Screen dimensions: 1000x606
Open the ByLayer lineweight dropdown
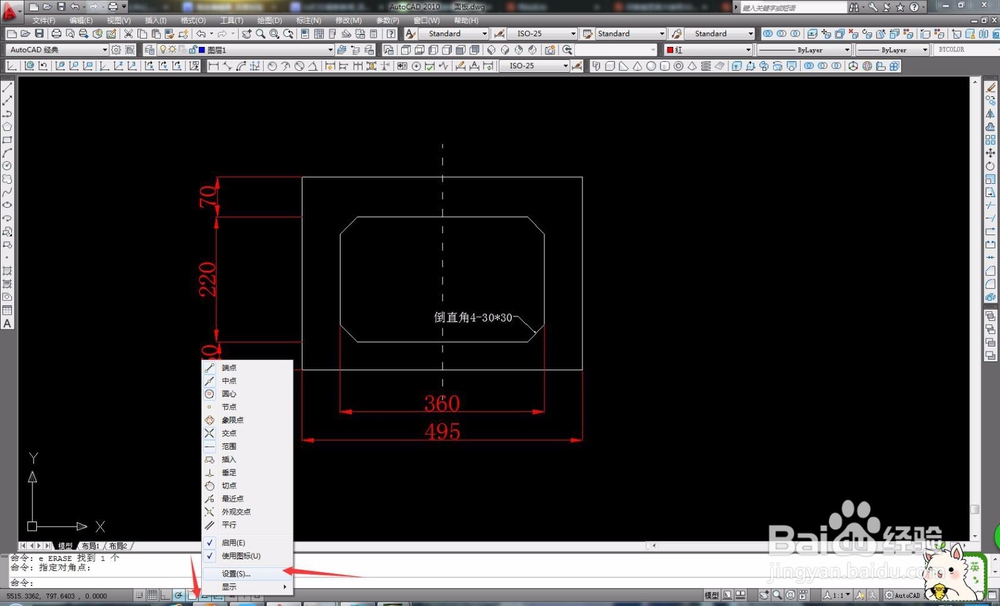(x=892, y=50)
